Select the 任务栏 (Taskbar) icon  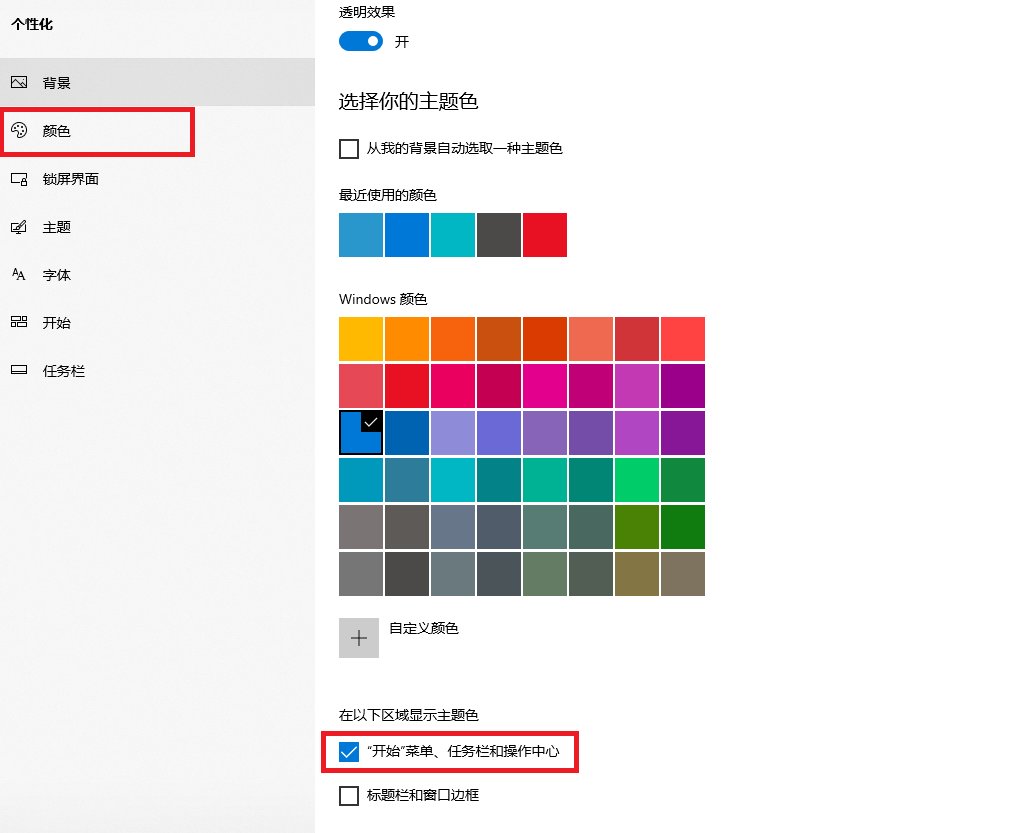(x=21, y=370)
